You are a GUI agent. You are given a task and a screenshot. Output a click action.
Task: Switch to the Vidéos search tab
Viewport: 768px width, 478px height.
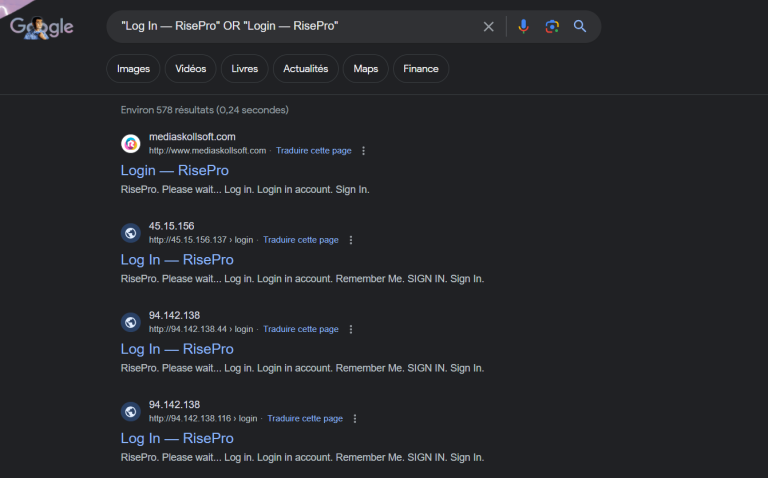190,69
